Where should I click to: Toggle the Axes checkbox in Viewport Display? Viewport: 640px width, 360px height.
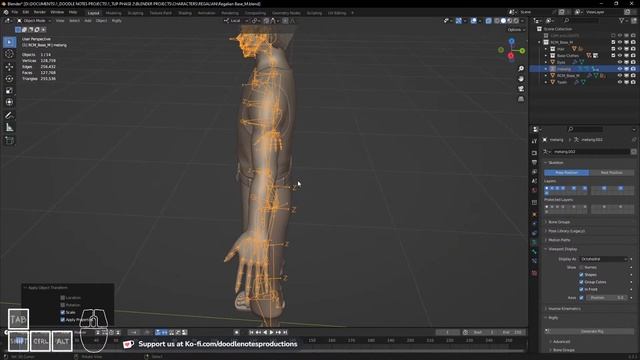click(581, 298)
